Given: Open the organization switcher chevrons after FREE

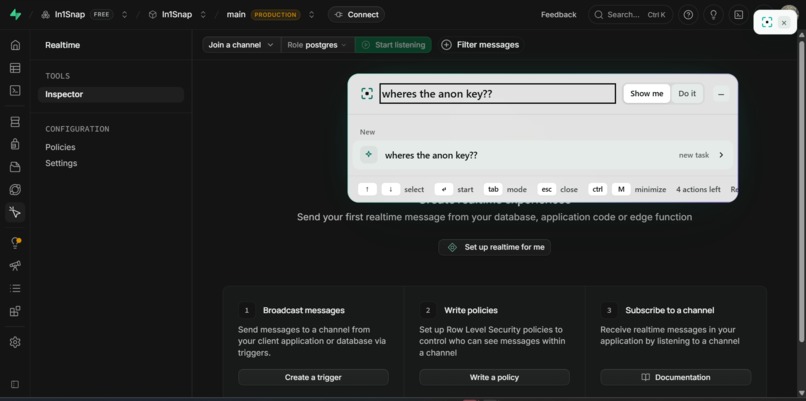Looking at the screenshot, I should (x=124, y=15).
